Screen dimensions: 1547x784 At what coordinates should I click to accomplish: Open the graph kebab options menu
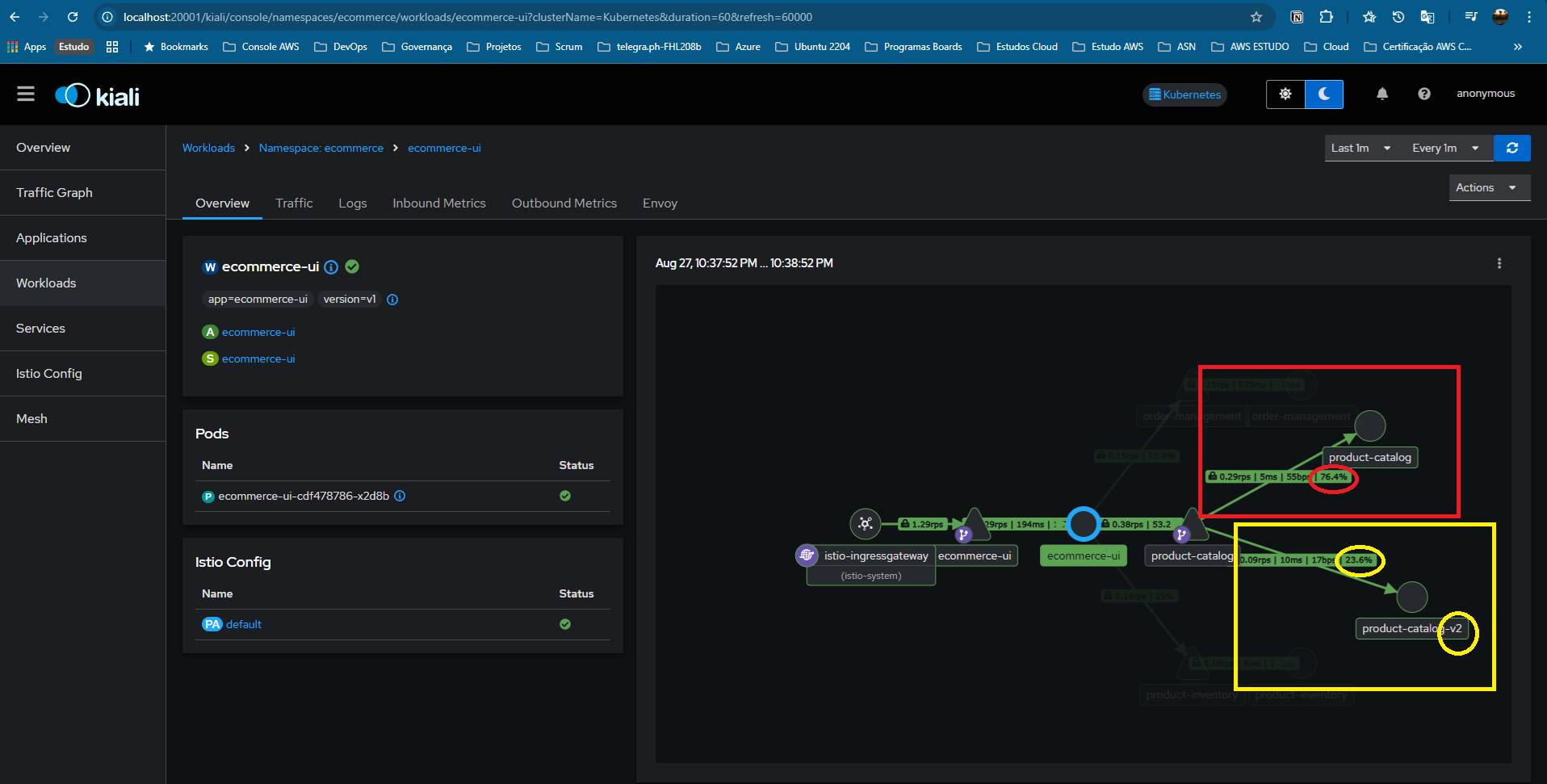(1499, 263)
